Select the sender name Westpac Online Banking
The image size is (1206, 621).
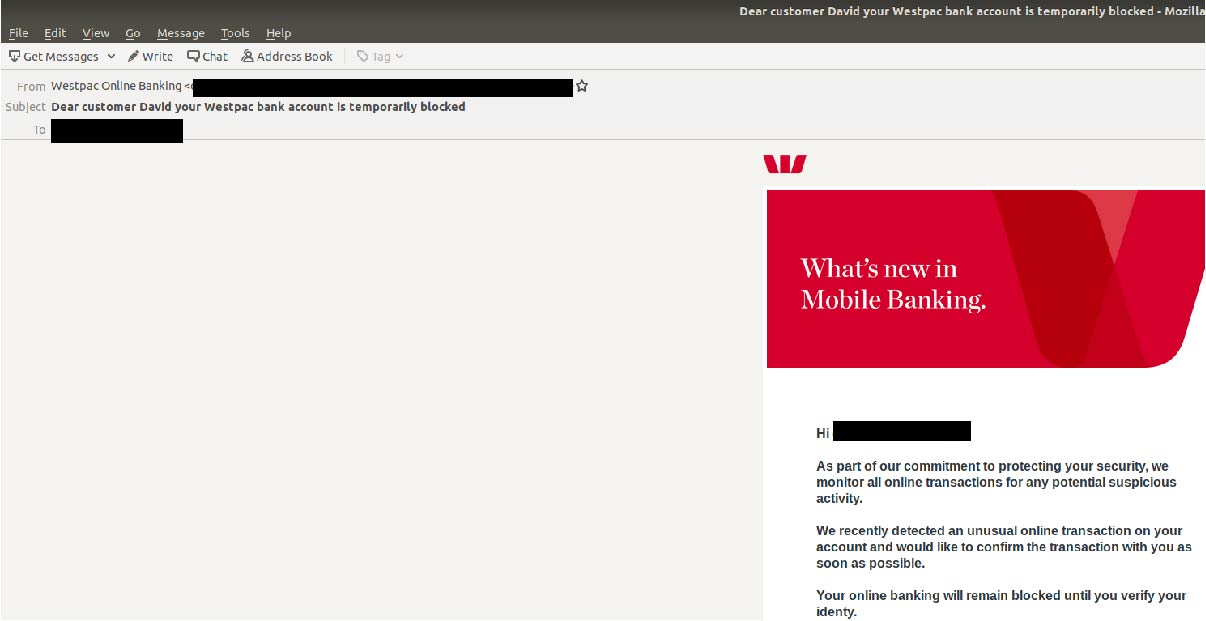117,86
